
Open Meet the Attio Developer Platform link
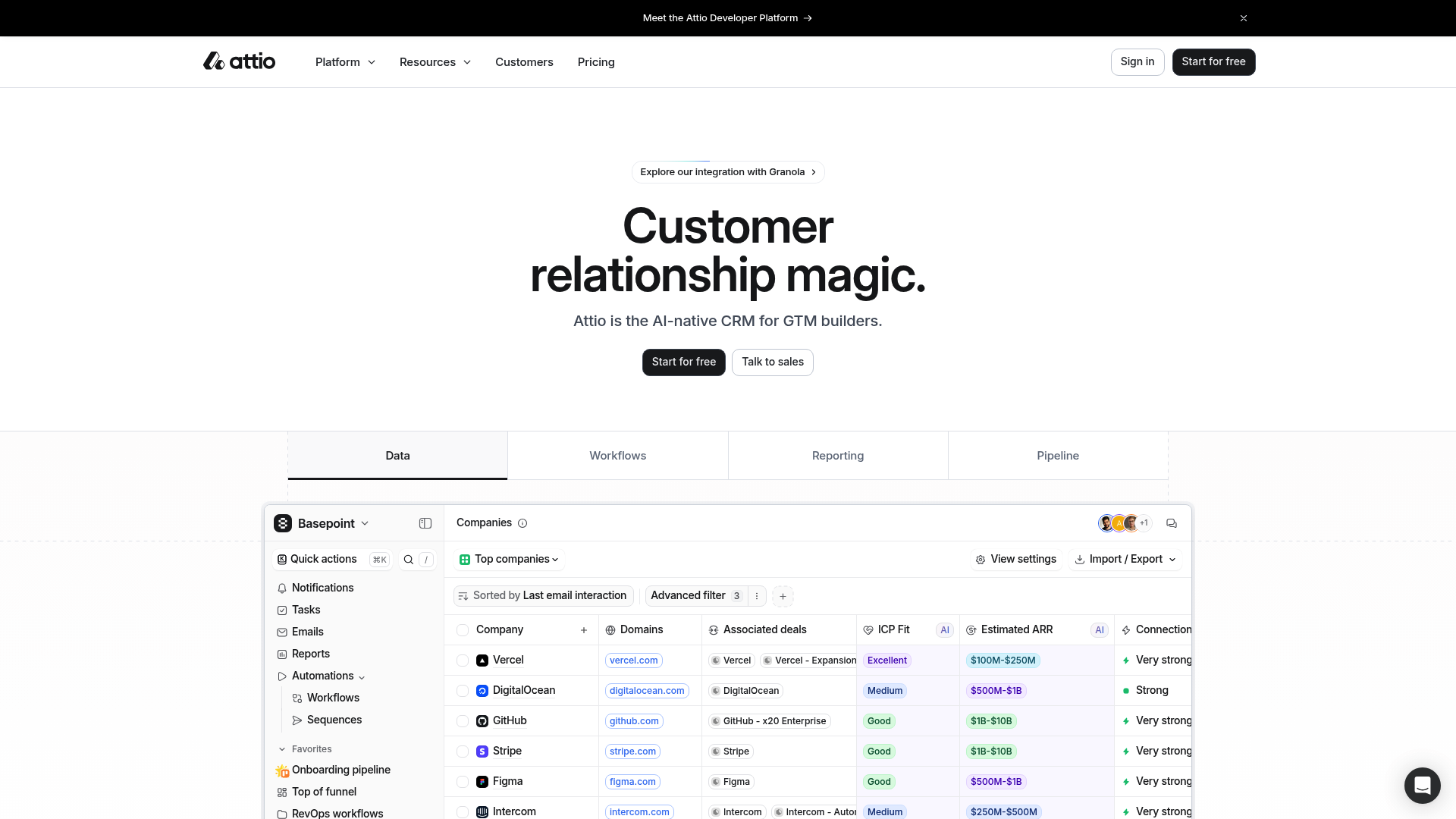(x=727, y=18)
